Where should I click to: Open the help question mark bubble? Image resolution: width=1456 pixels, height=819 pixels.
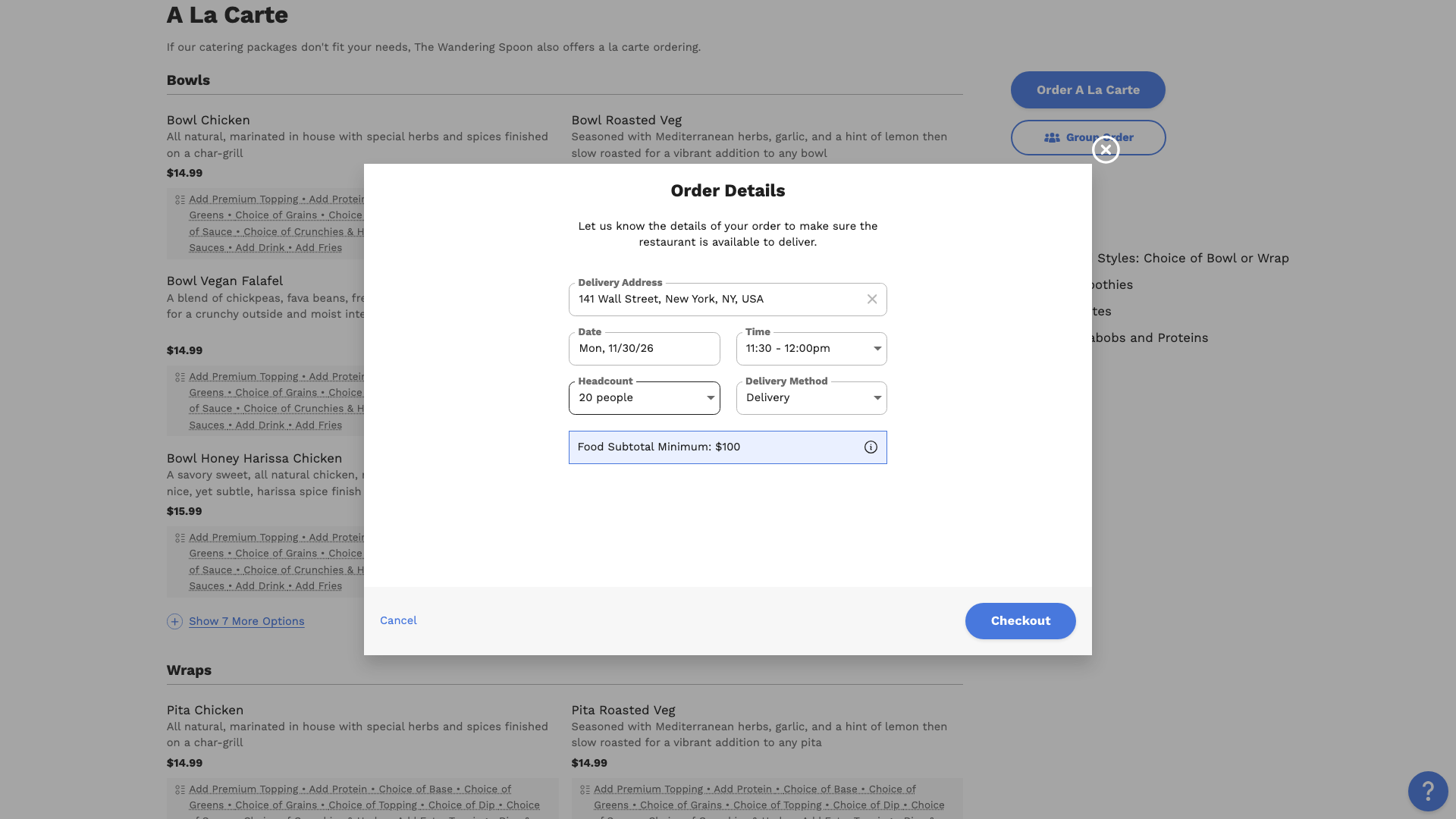coord(1428,791)
